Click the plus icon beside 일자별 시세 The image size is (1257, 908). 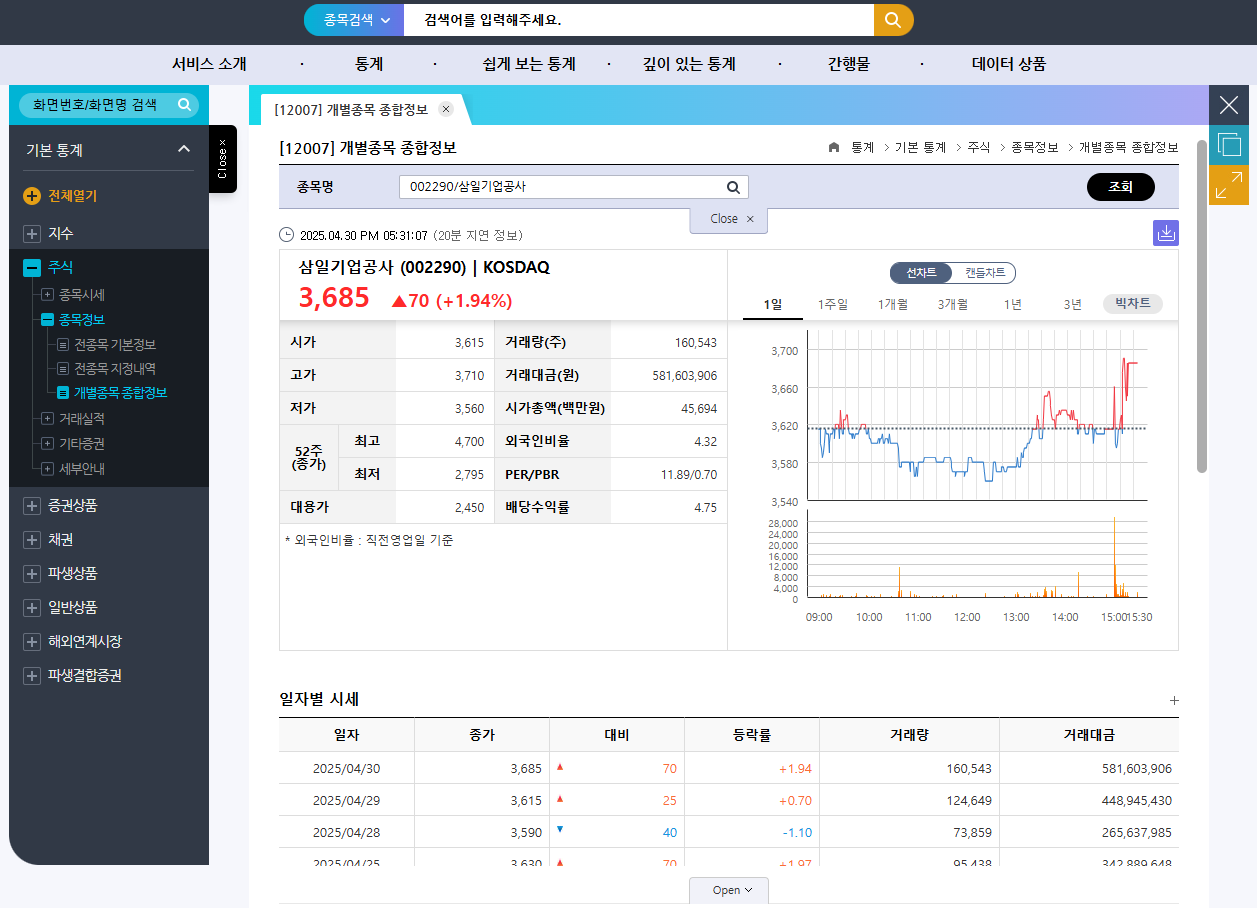pos(1174,701)
